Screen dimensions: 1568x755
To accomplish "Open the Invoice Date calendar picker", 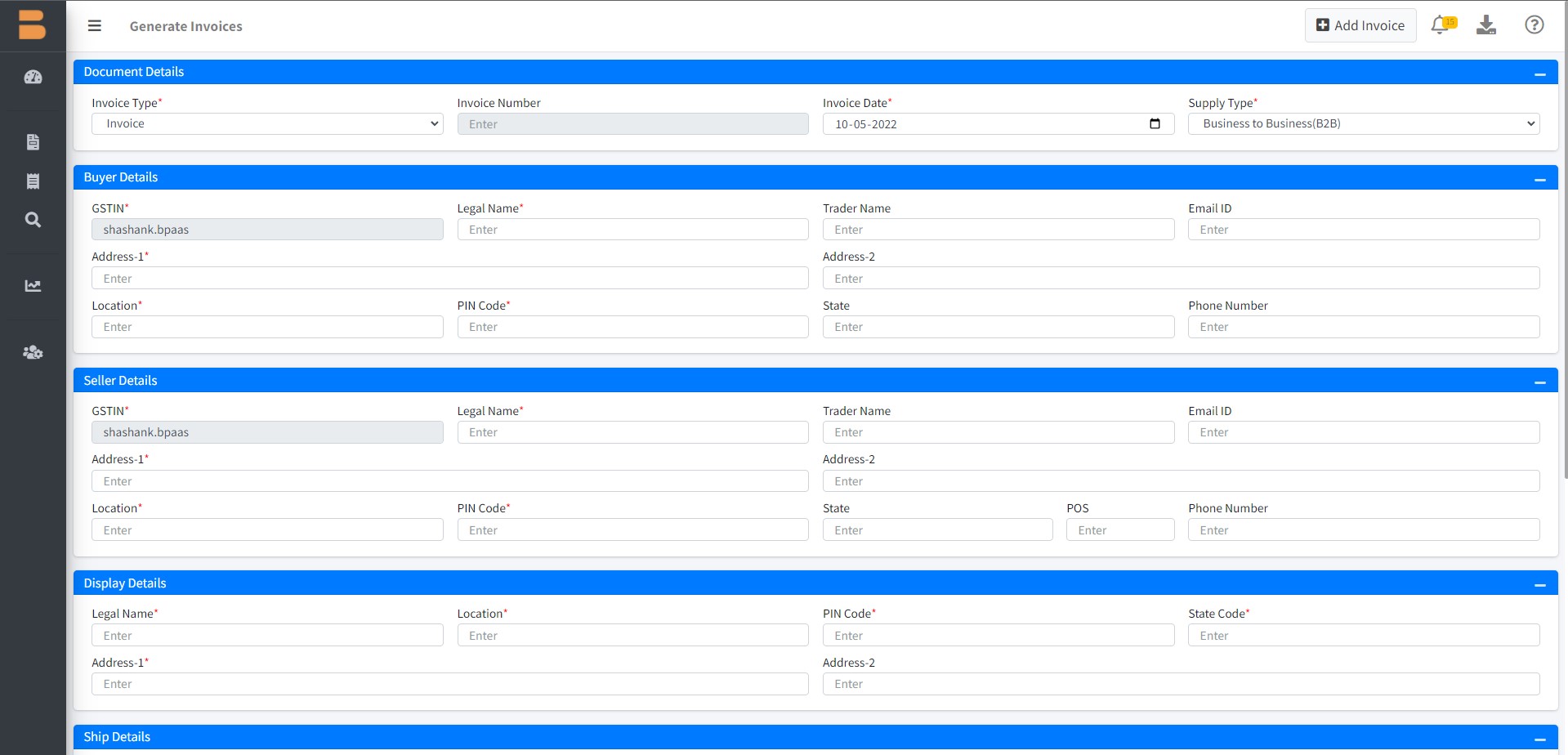I will (1155, 124).
